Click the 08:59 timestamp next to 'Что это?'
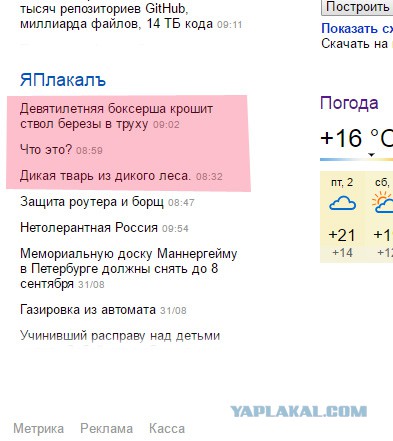Viewport: 393px width, 441px height. pos(89,150)
